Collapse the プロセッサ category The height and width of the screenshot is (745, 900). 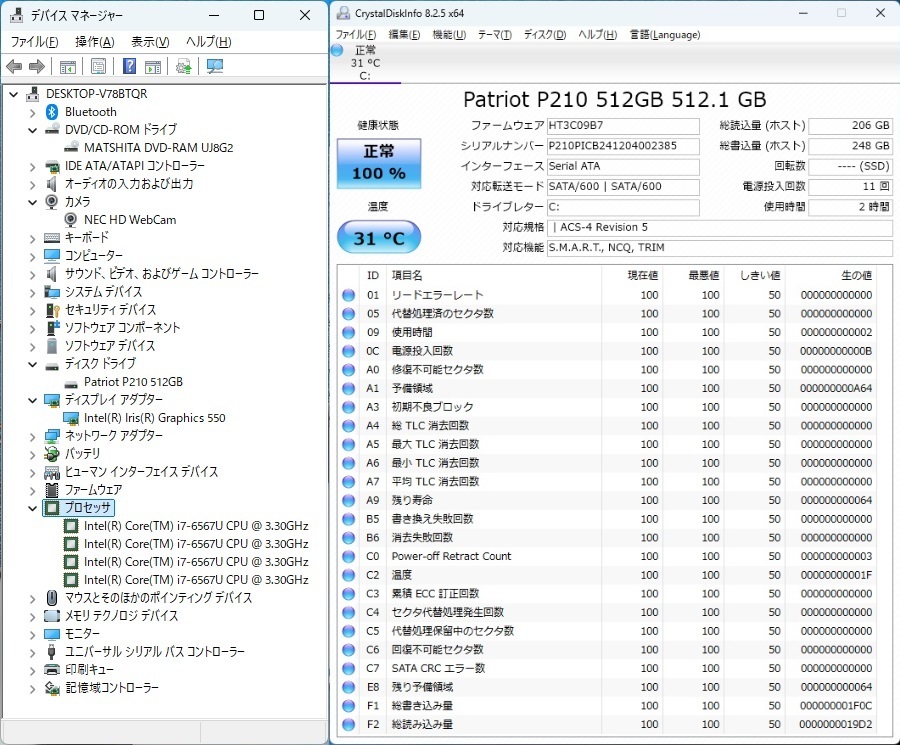point(33,508)
